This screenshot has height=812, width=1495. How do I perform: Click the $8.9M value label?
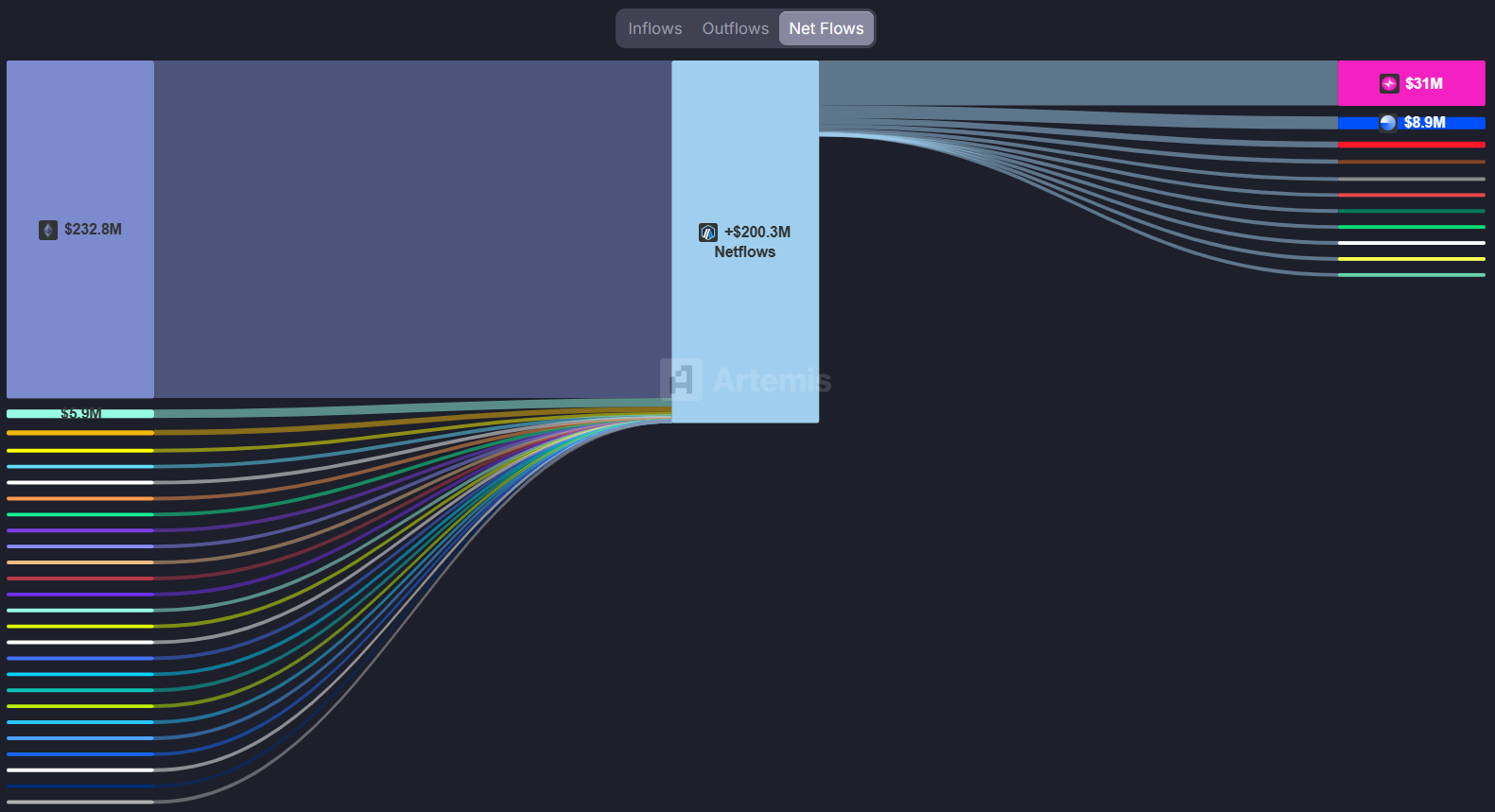[1425, 123]
